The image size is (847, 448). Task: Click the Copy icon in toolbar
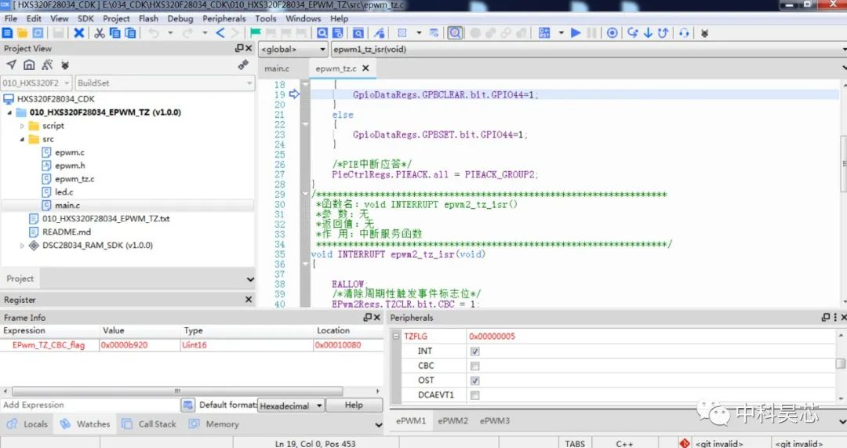coord(115,33)
